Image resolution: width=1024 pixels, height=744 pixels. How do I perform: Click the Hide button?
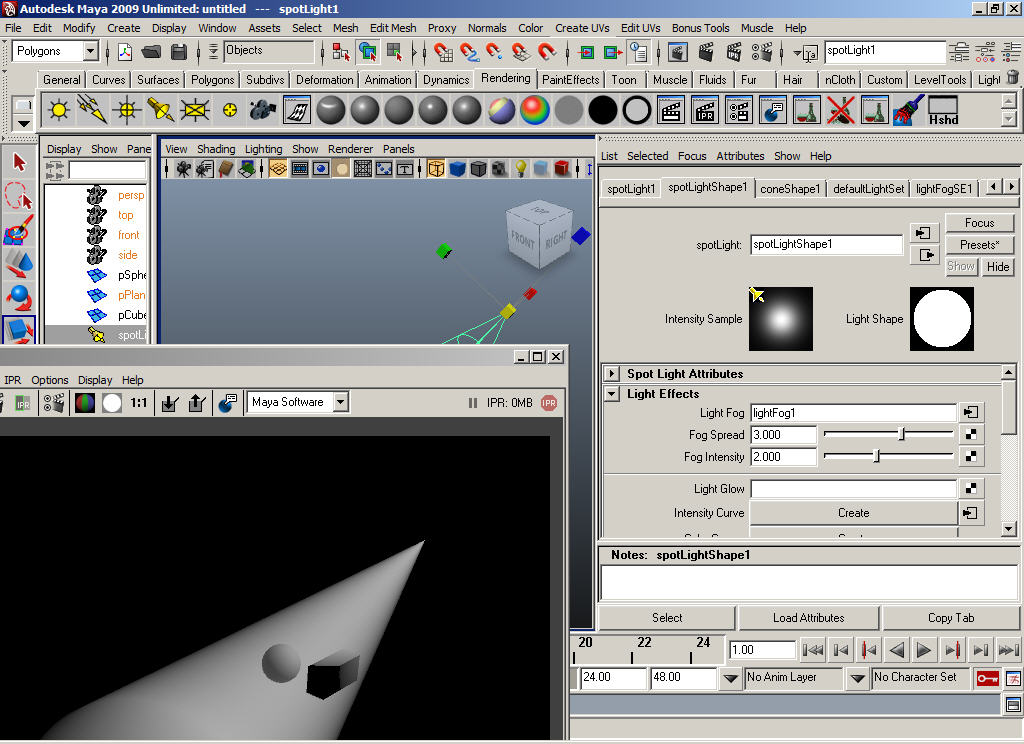click(x=998, y=267)
